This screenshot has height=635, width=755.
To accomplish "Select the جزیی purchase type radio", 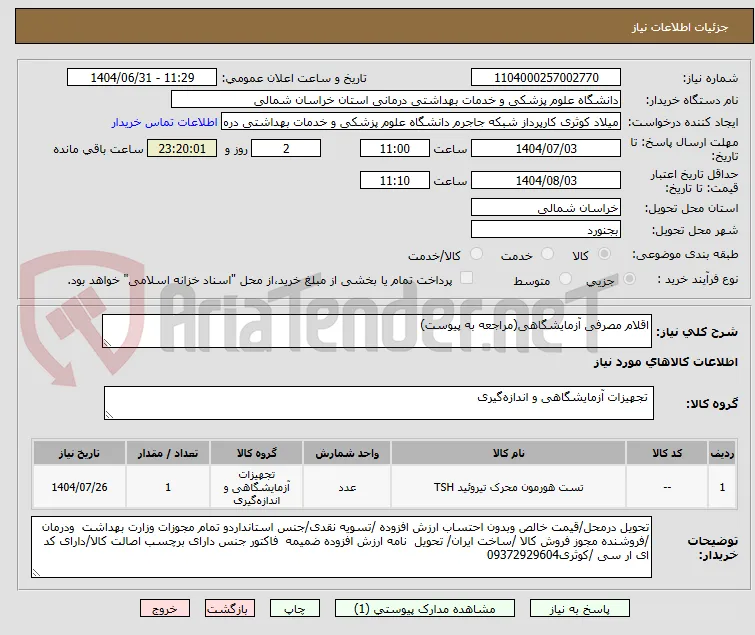I will (x=629, y=279).
